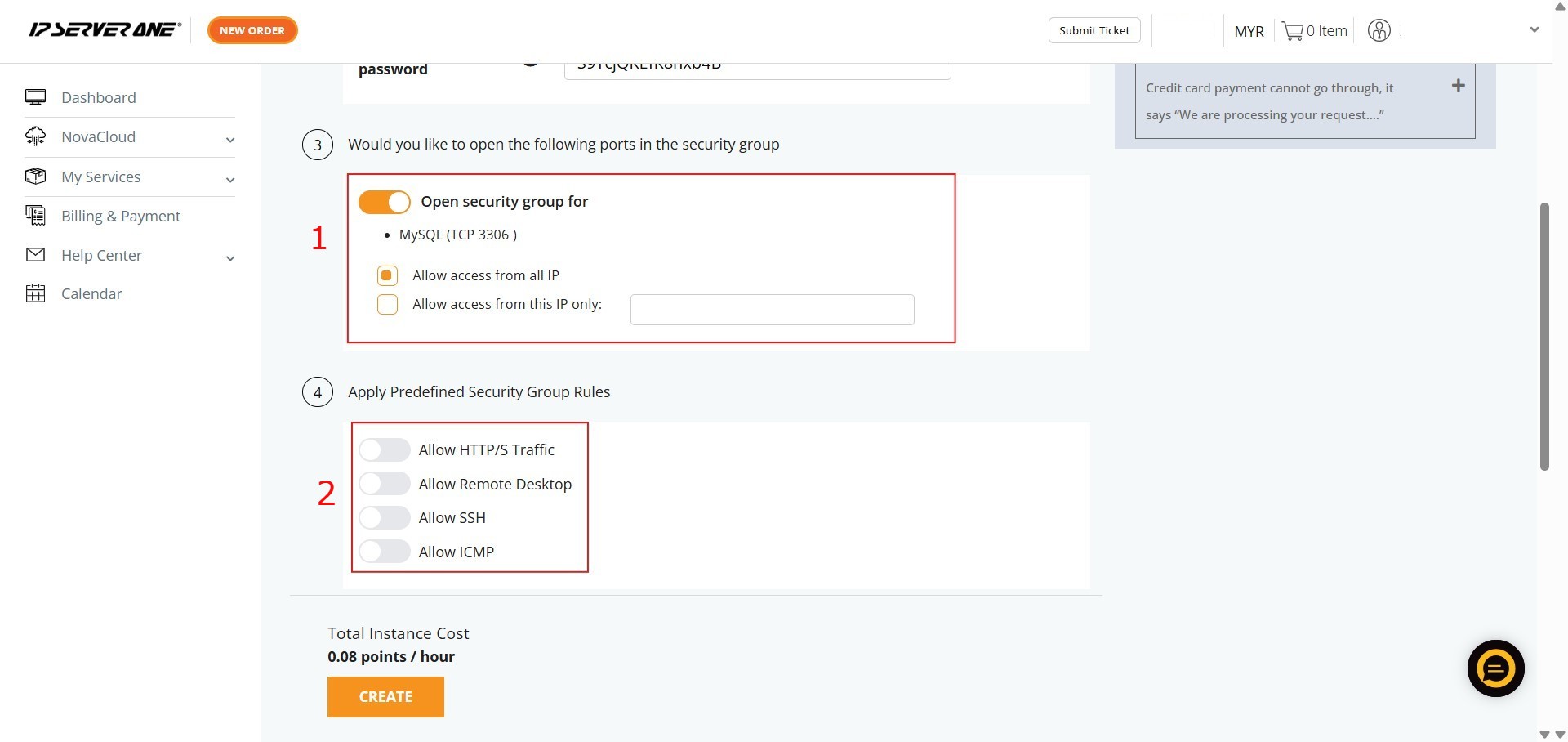Select Allow access from this IP only

(387, 305)
